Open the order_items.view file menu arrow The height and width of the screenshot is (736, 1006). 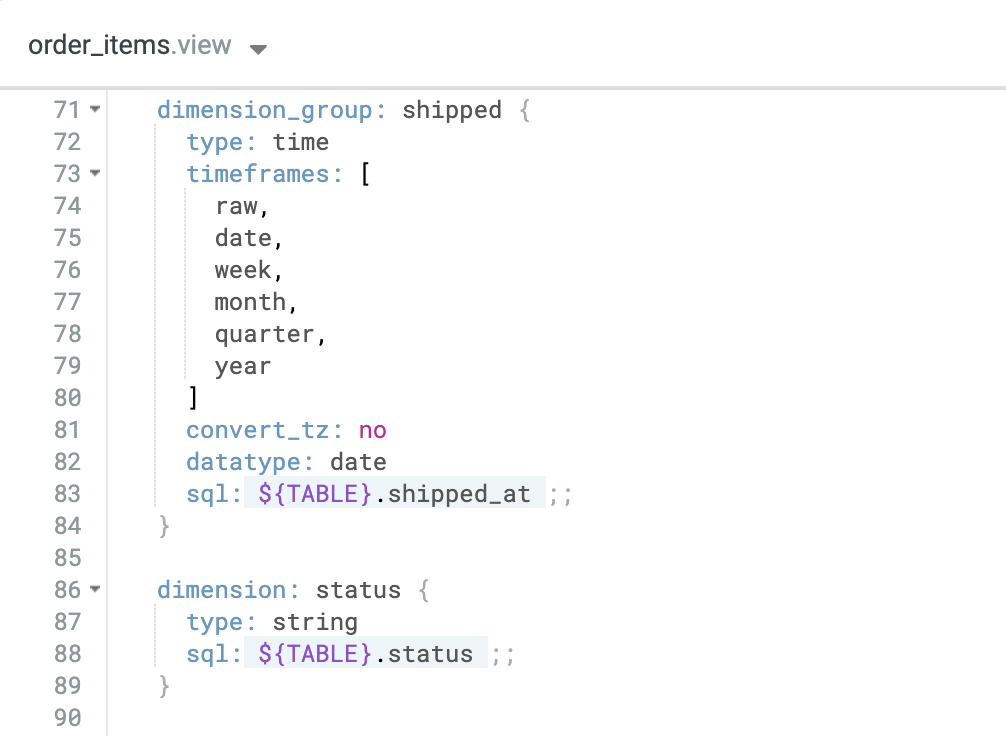tap(257, 47)
